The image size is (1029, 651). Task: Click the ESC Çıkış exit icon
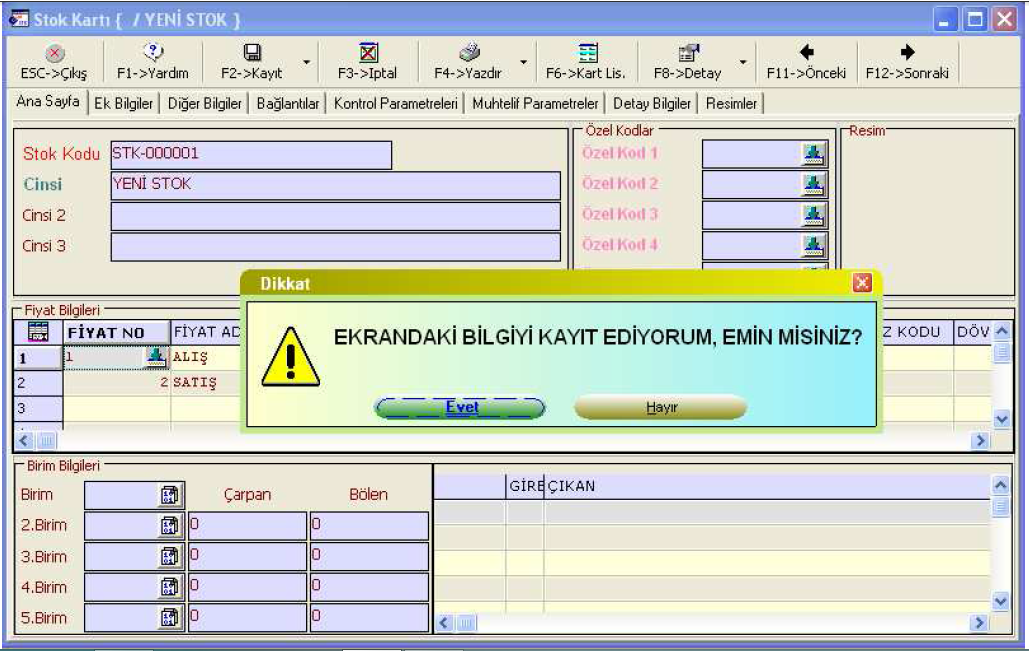coord(42,55)
